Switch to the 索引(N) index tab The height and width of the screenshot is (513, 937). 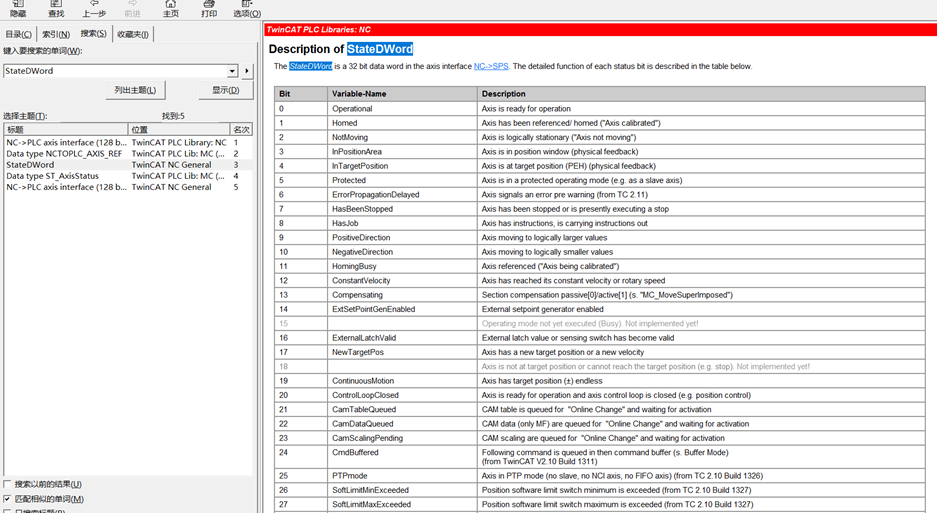point(56,35)
